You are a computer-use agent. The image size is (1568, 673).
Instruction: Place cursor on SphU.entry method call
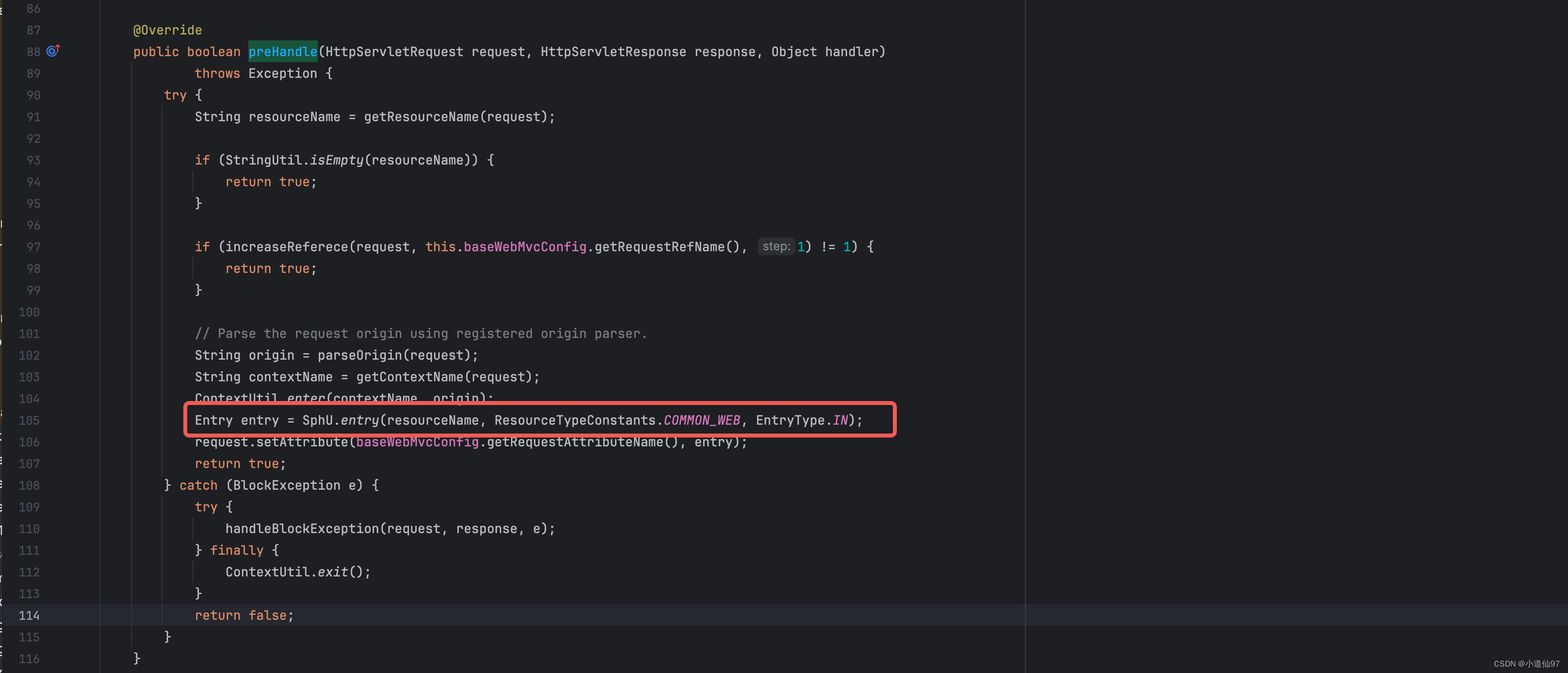tap(359, 420)
